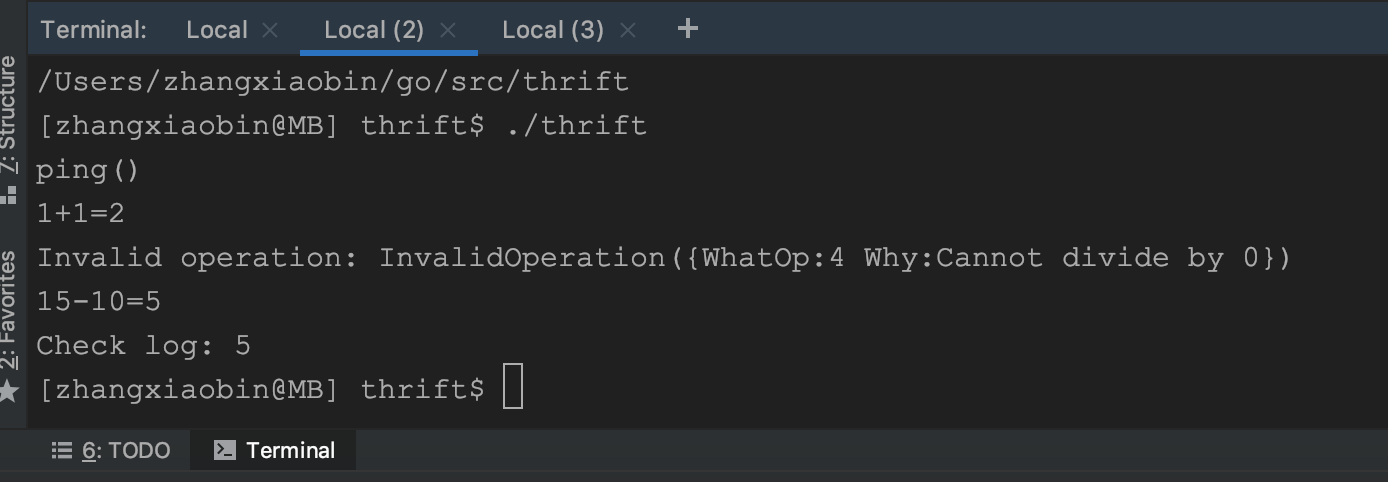Close the Local (2) terminal tab
Viewport: 1388px width, 482px height.
448,30
